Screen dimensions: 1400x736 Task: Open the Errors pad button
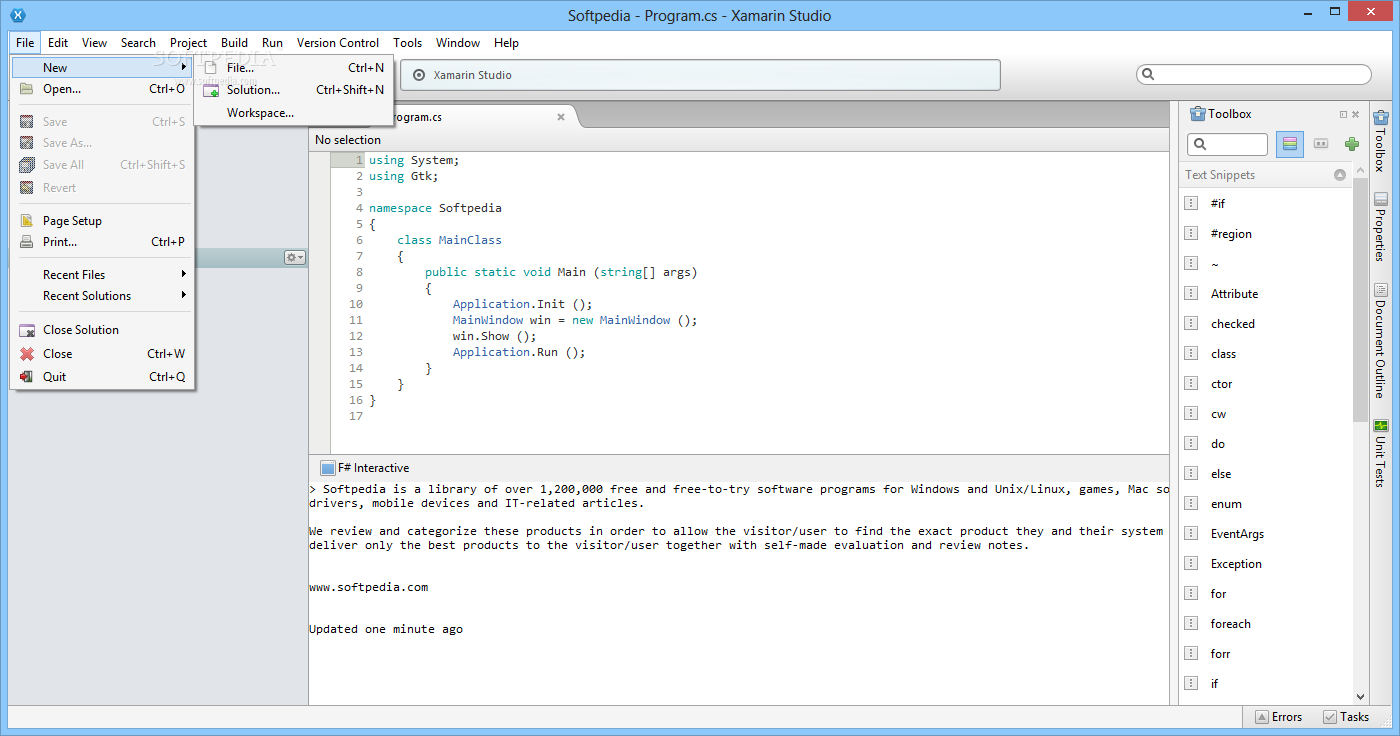tap(1278, 717)
